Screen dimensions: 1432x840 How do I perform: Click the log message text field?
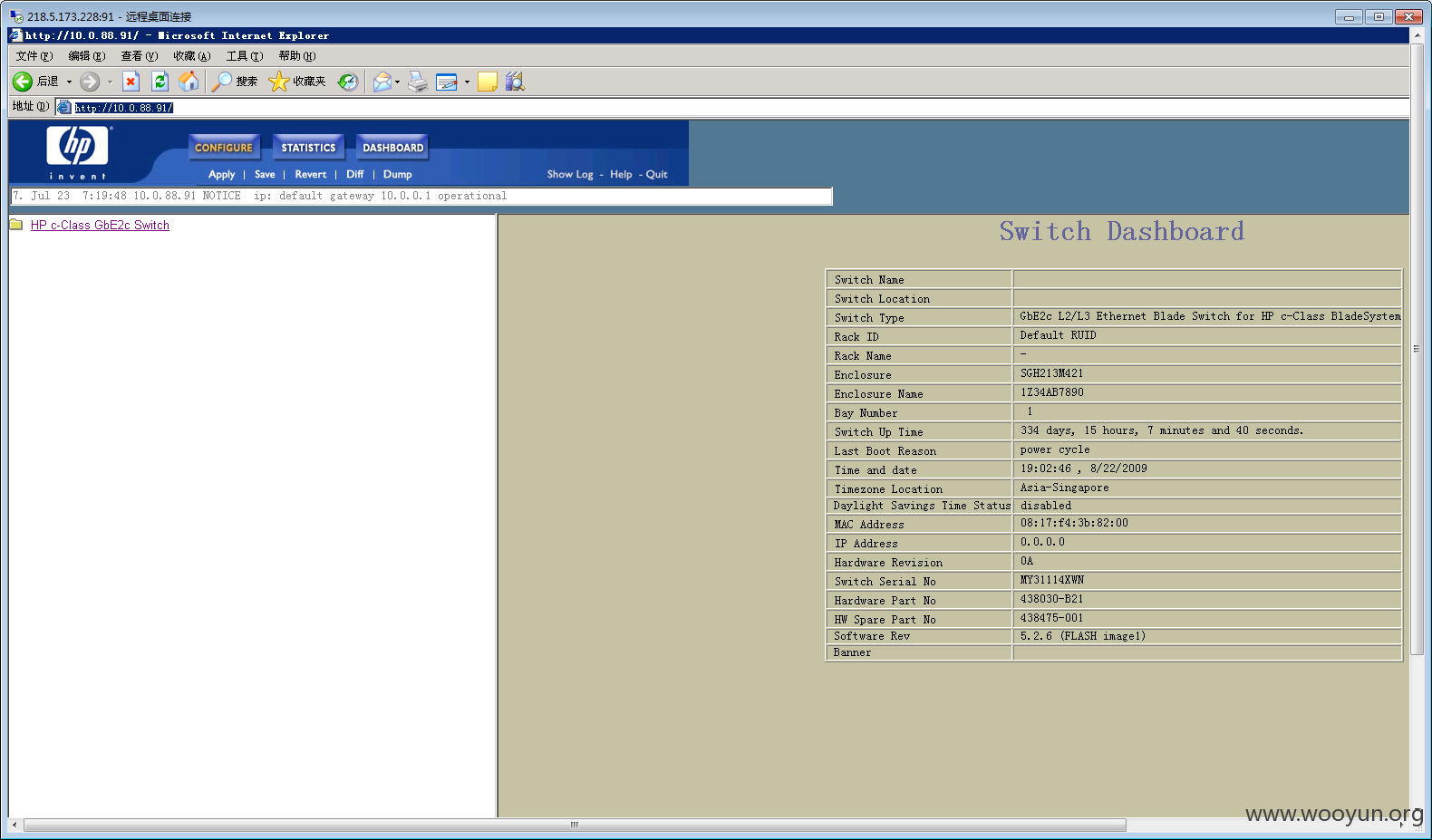[x=421, y=196]
